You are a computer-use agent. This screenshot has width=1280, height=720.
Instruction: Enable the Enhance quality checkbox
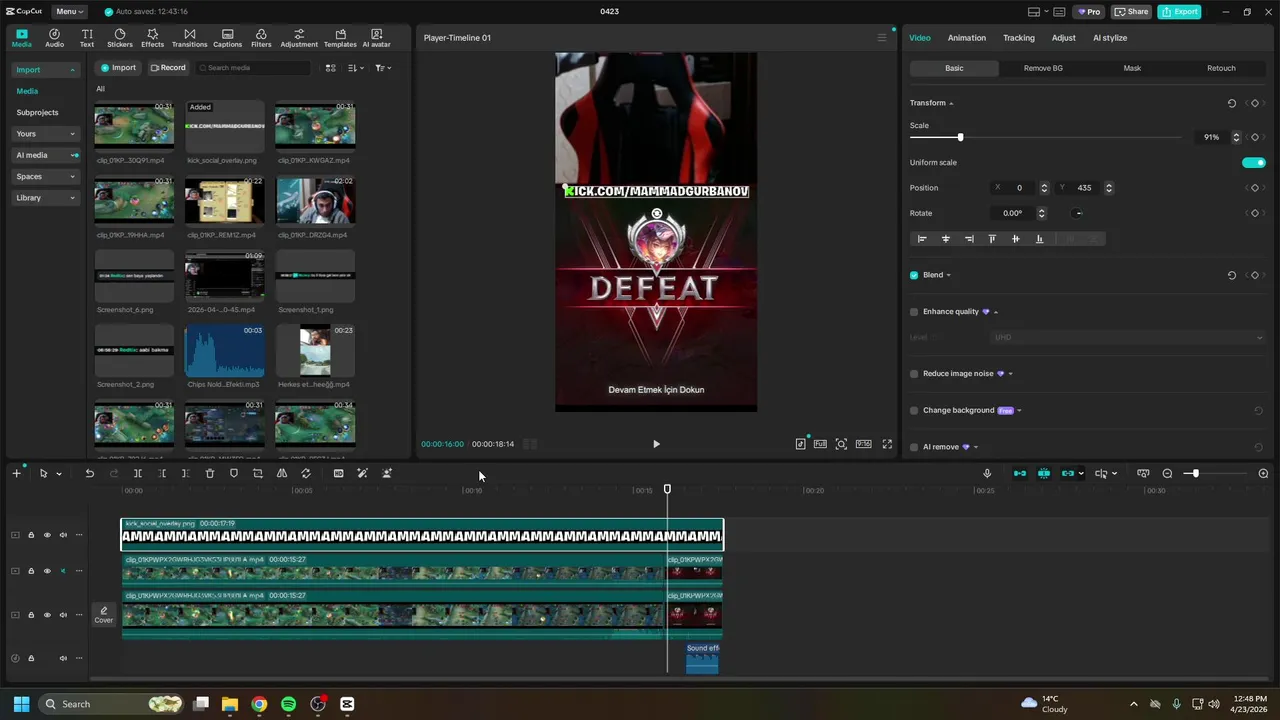pos(914,312)
